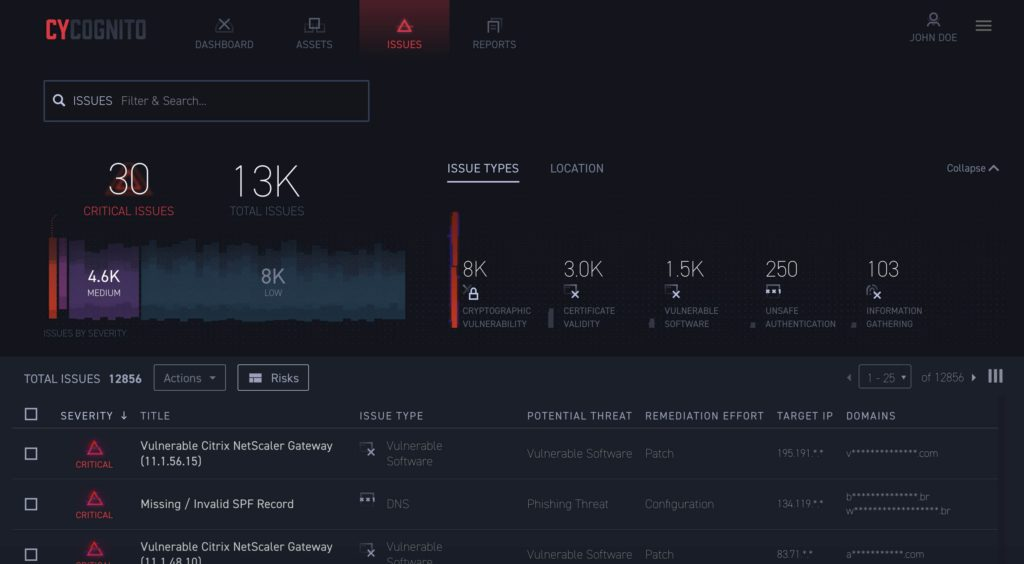
Task: Click the Configuration remediation cell
Action: (x=679, y=504)
